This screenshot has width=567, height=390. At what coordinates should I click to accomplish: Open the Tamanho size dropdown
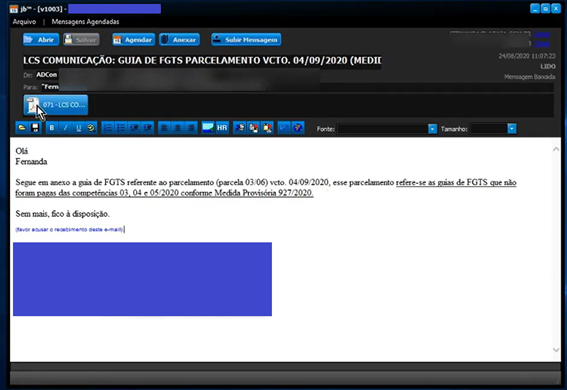[x=512, y=129]
